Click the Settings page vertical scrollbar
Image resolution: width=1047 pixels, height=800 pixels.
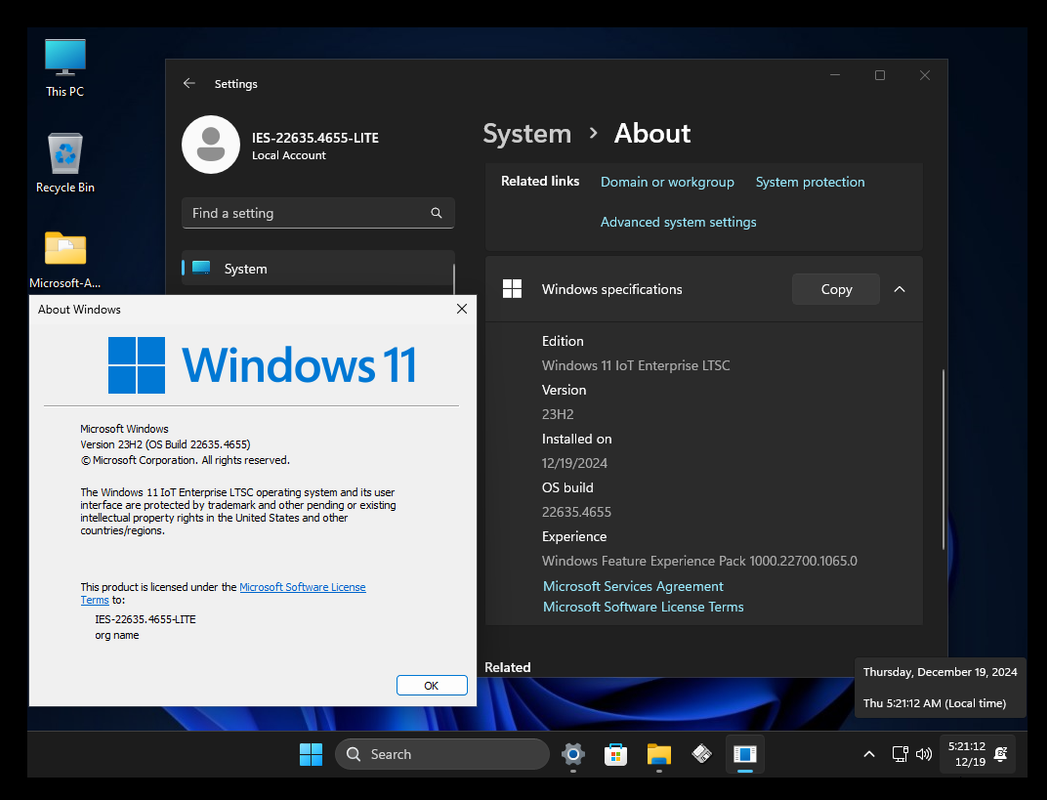[x=943, y=459]
